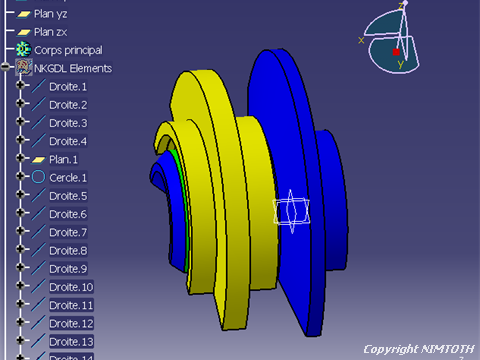This screenshot has width=480, height=360.
Task: Click the compass z-axis handle
Action: (404, 4)
